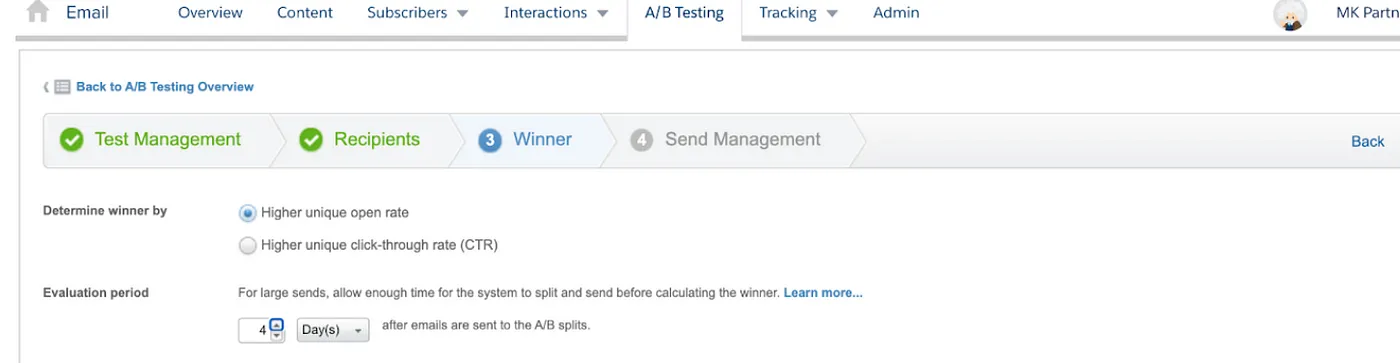Expand the Interactions menu
1400x363 pixels.
(x=556, y=13)
